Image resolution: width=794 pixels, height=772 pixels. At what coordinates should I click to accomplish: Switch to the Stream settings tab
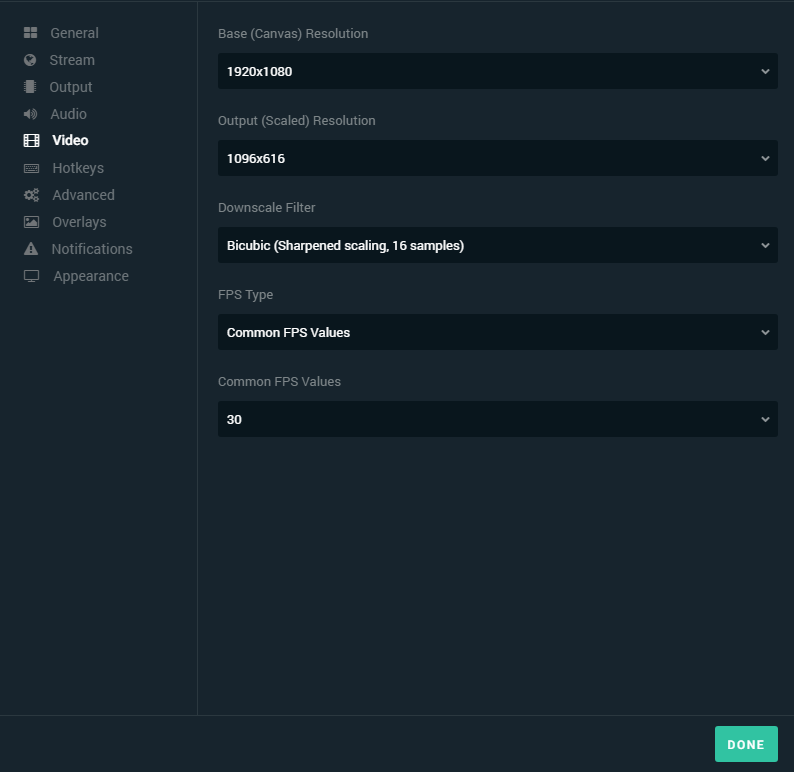tap(72, 60)
